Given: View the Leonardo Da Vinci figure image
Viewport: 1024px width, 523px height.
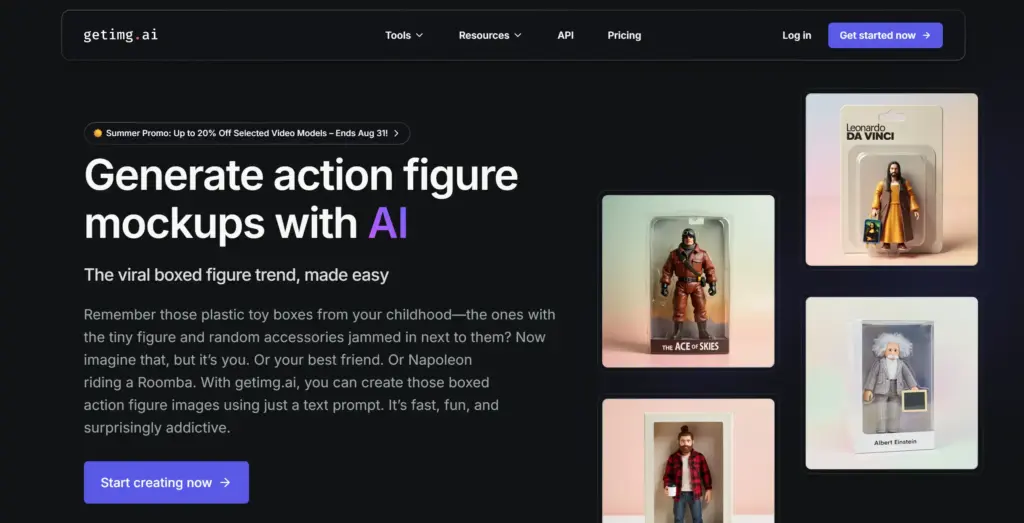Looking at the screenshot, I should pos(891,180).
